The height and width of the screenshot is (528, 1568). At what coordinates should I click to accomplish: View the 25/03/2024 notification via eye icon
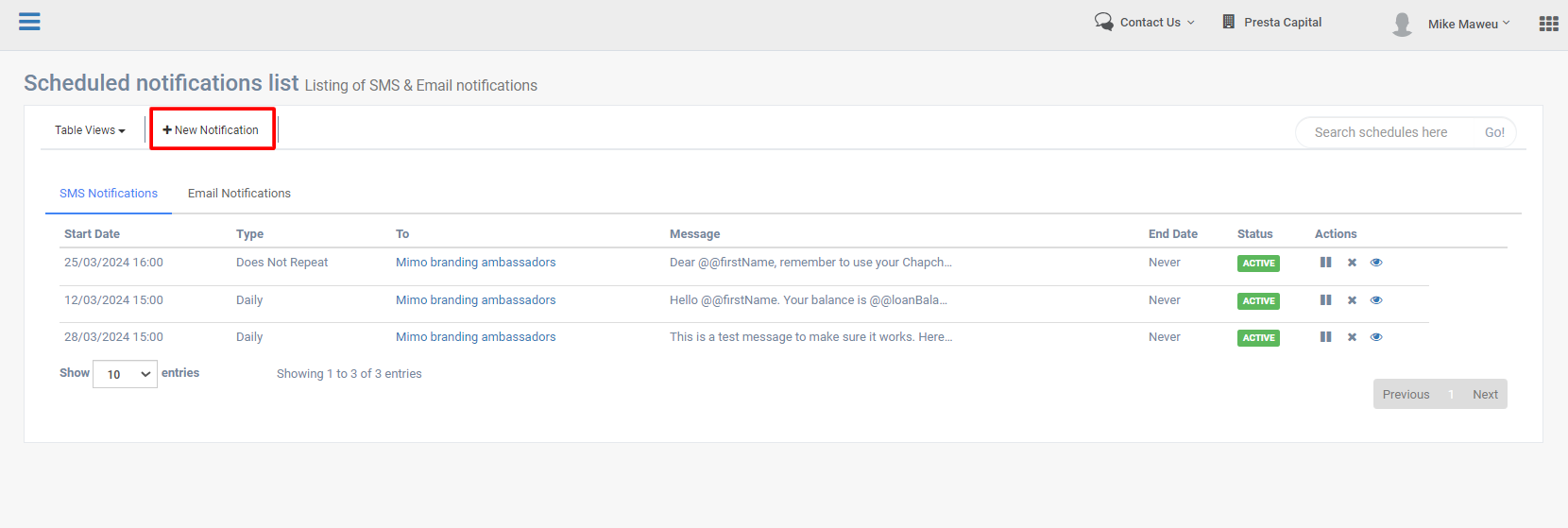(1376, 263)
